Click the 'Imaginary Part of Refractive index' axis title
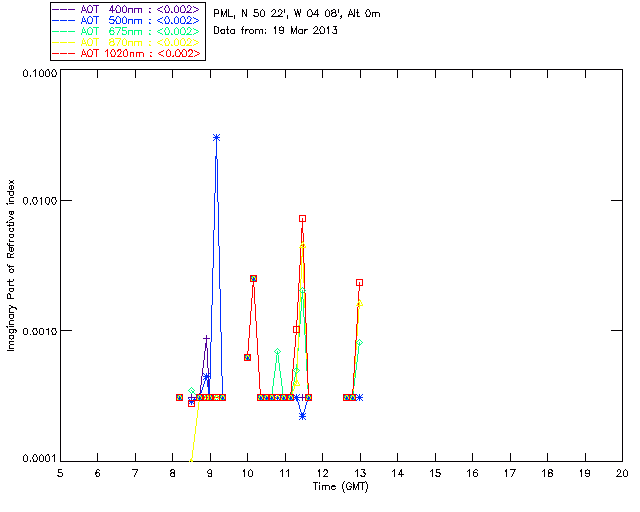 click(11, 265)
